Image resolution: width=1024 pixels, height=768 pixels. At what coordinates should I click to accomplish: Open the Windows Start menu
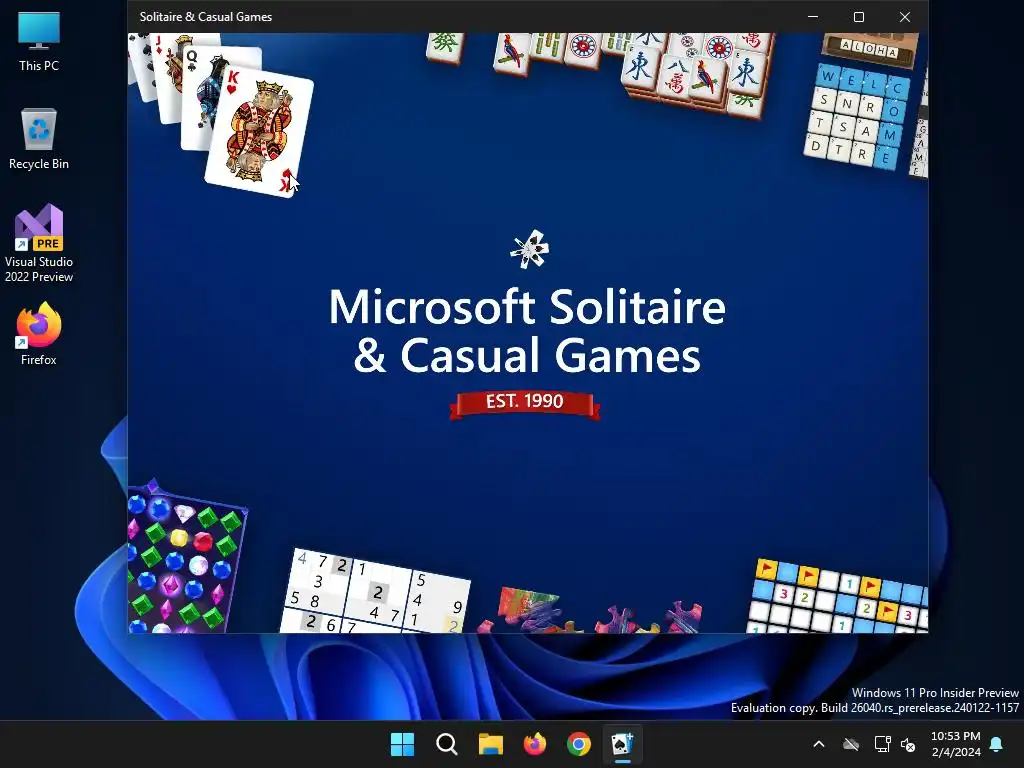tap(402, 744)
